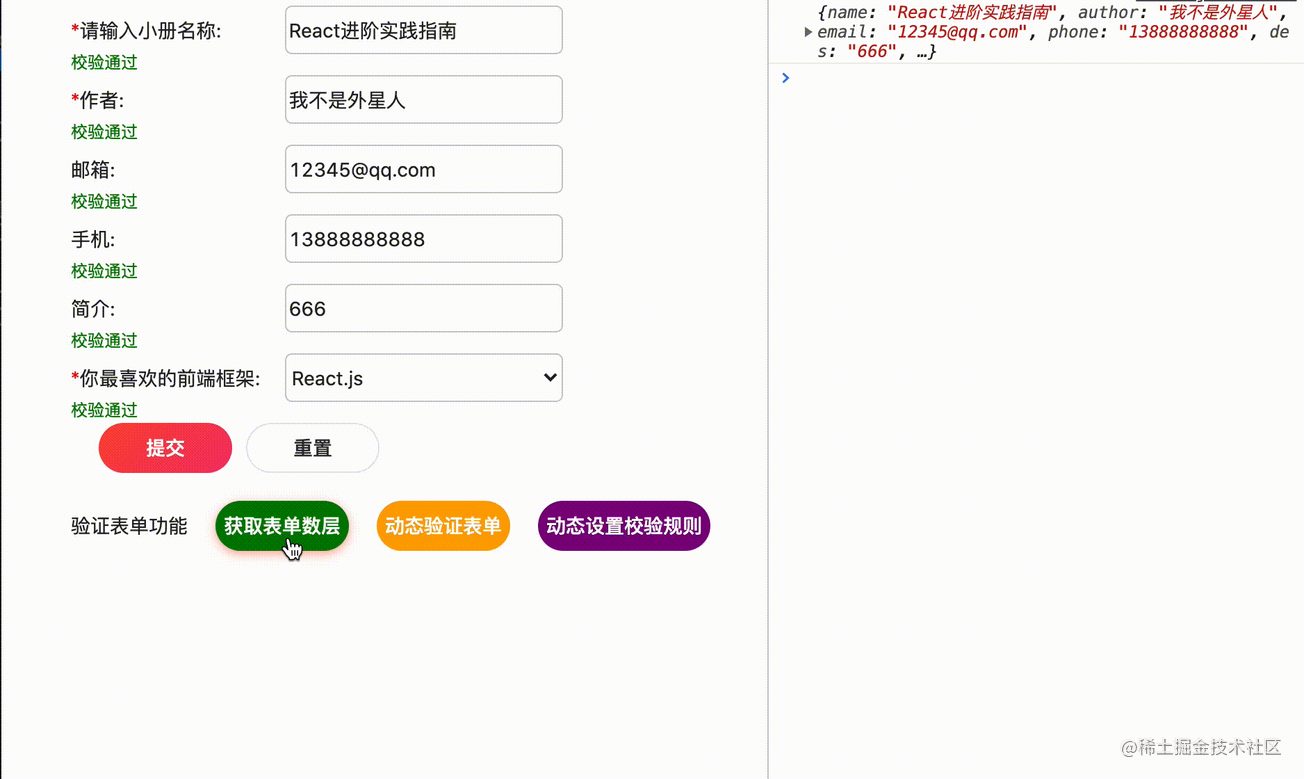Focus the 简介 input containing 666
Screen dimensions: 1304x779
click(x=424, y=309)
